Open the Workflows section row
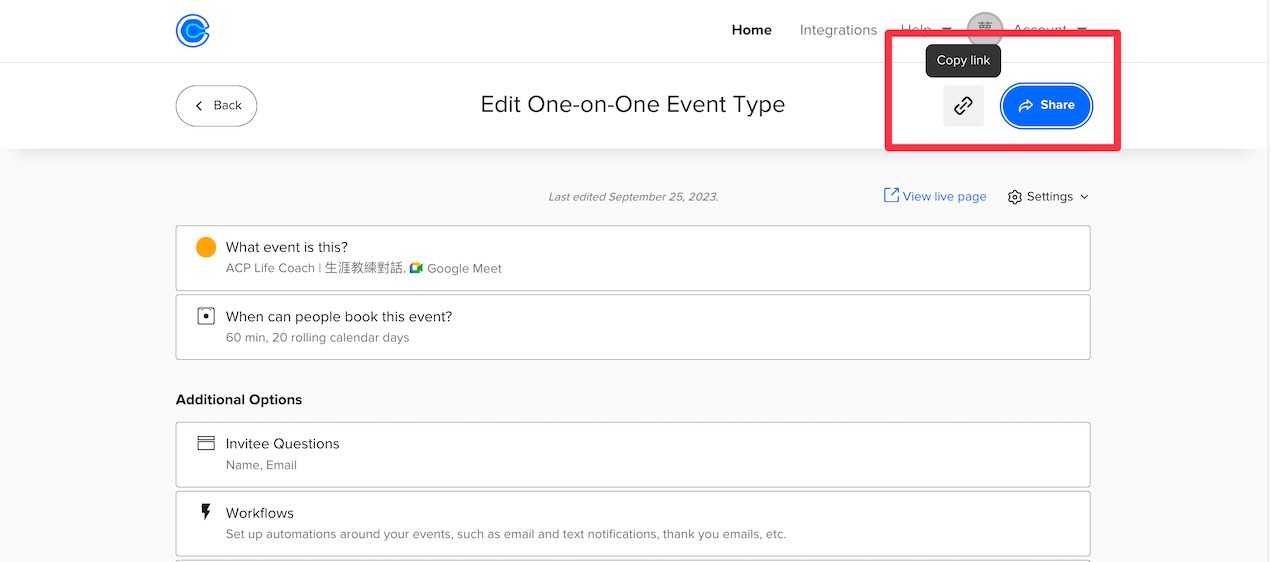 pyautogui.click(x=633, y=523)
